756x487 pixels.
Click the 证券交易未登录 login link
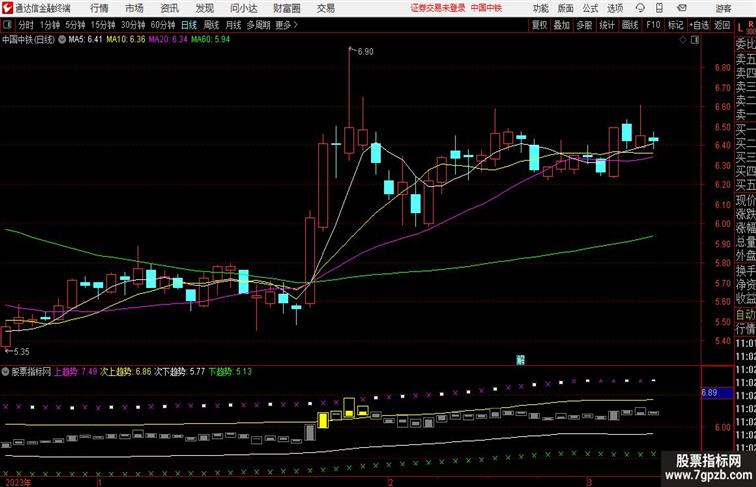coord(438,8)
